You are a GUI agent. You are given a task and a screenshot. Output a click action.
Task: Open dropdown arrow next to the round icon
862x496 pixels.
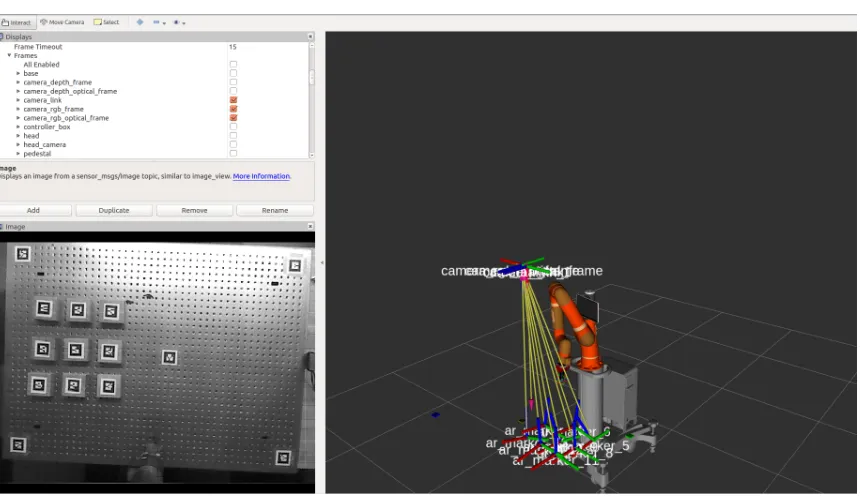(184, 23)
